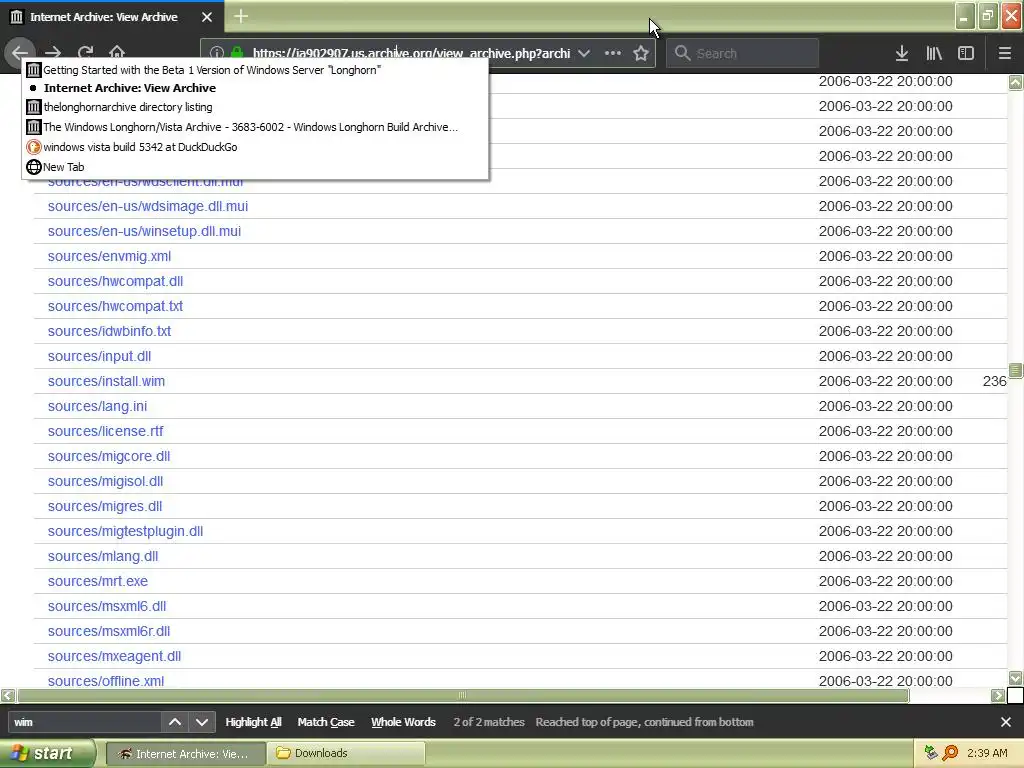Click the browser Back arrow button
This screenshot has width=1024, height=768.
[20, 52]
